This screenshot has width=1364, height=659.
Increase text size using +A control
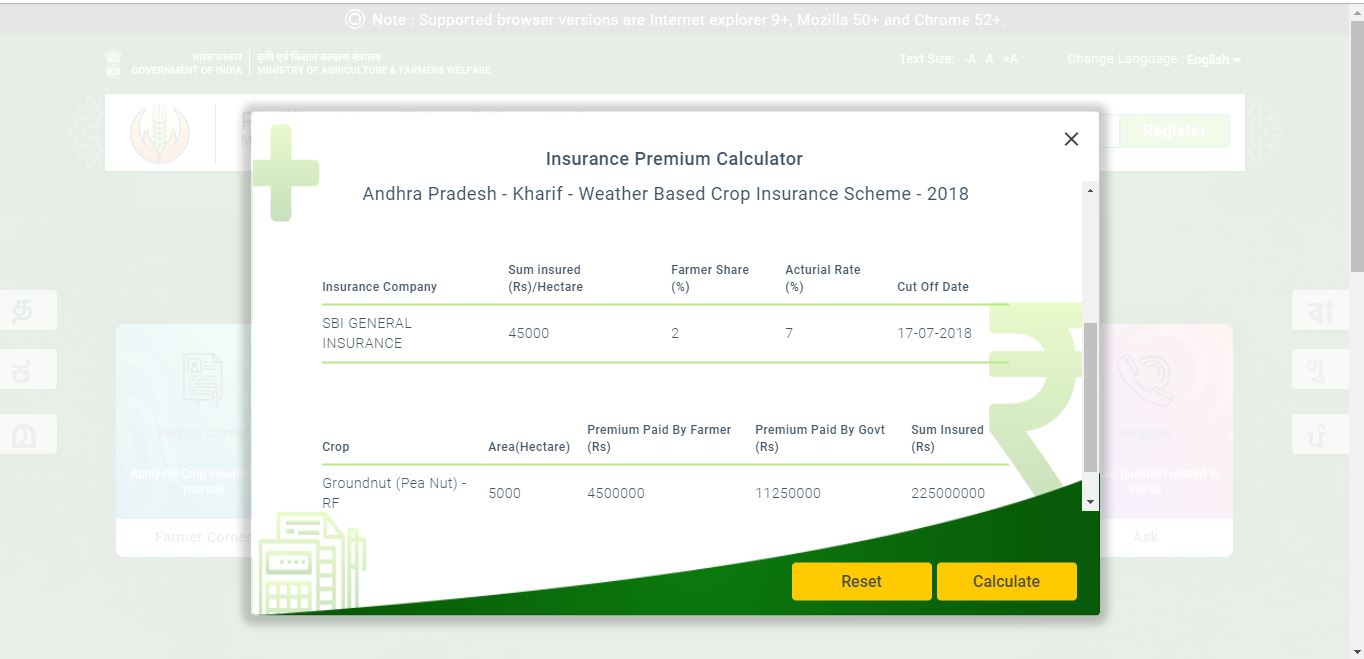[1010, 59]
